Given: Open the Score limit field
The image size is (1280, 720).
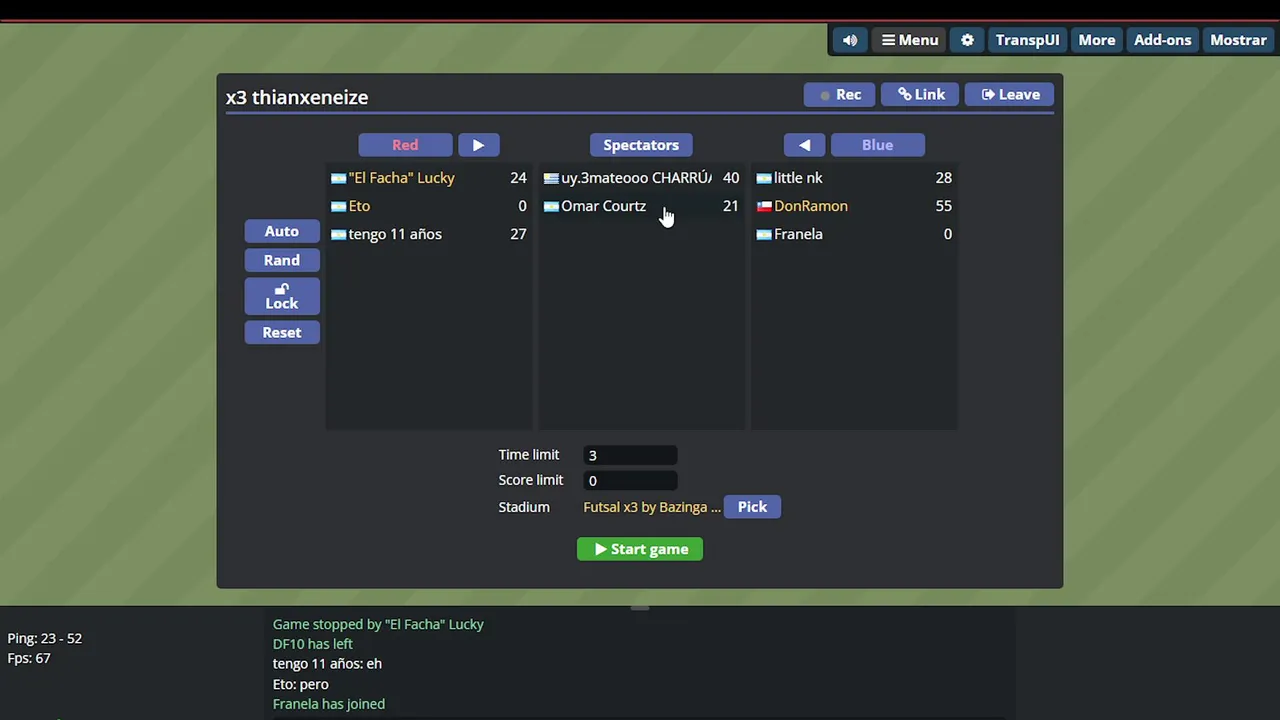Looking at the screenshot, I should (630, 481).
